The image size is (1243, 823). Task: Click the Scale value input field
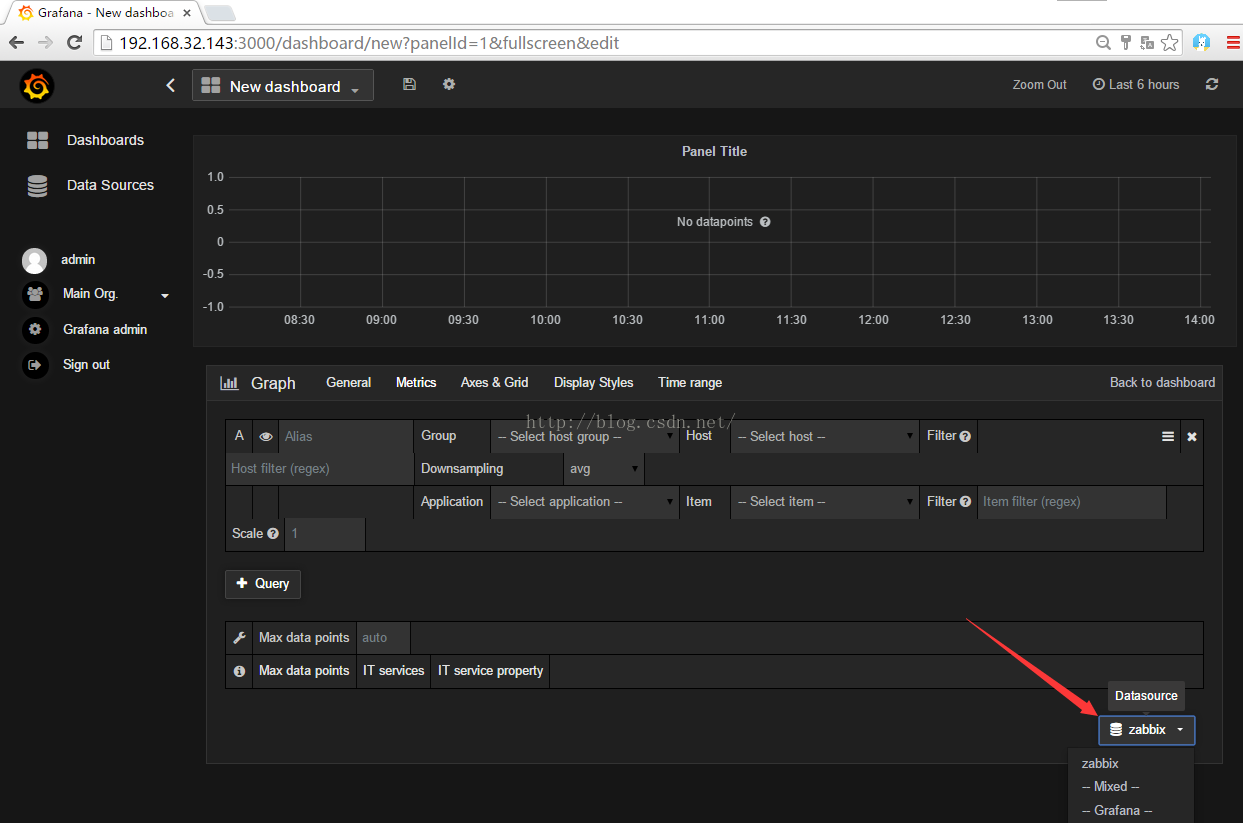325,534
